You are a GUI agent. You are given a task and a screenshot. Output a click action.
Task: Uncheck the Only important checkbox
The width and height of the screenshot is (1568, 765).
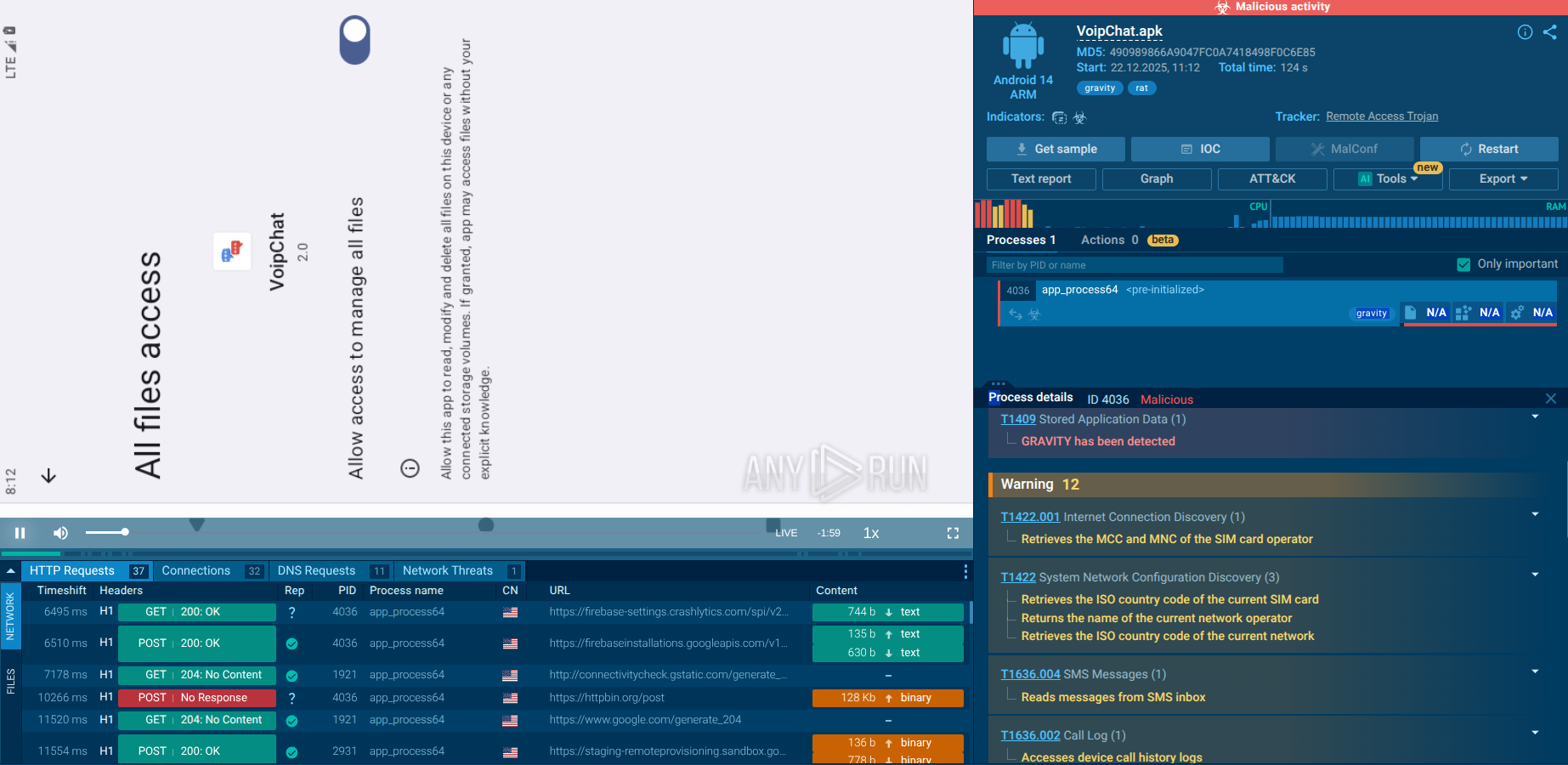pos(1463,264)
